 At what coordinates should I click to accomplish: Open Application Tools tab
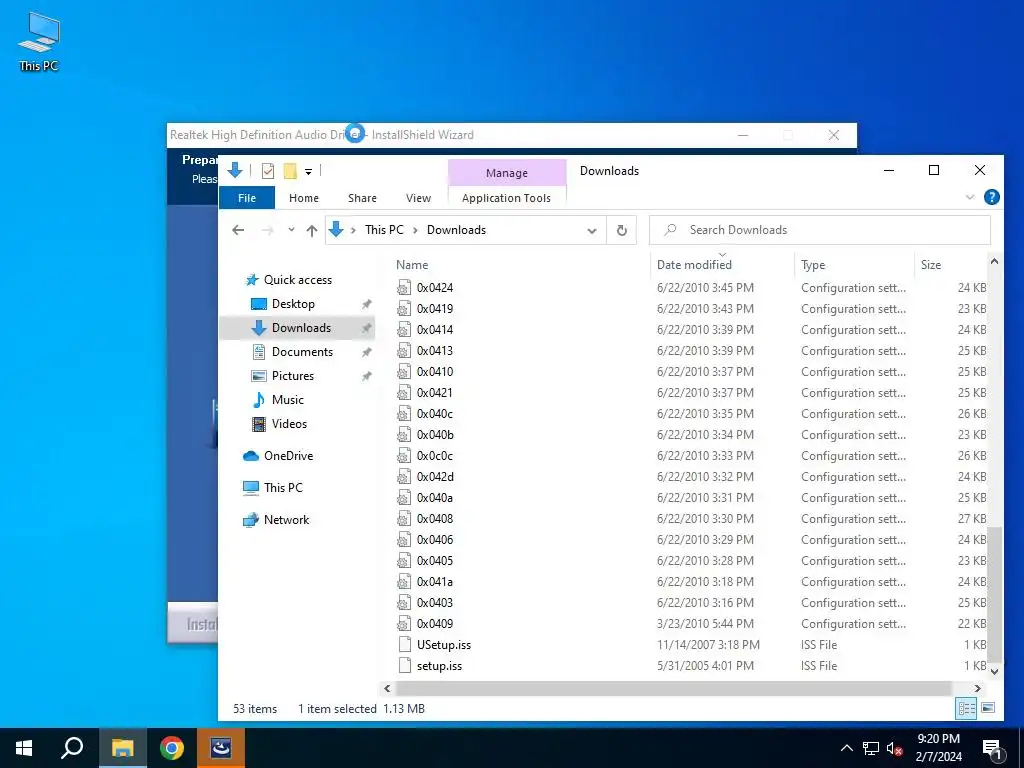pos(506,198)
